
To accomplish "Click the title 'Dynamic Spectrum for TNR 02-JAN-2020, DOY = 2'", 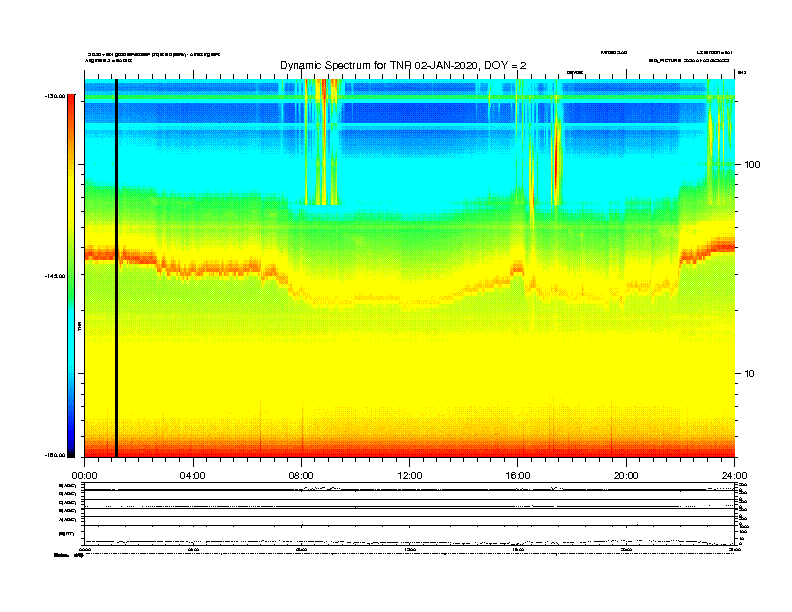I will coord(403,65).
